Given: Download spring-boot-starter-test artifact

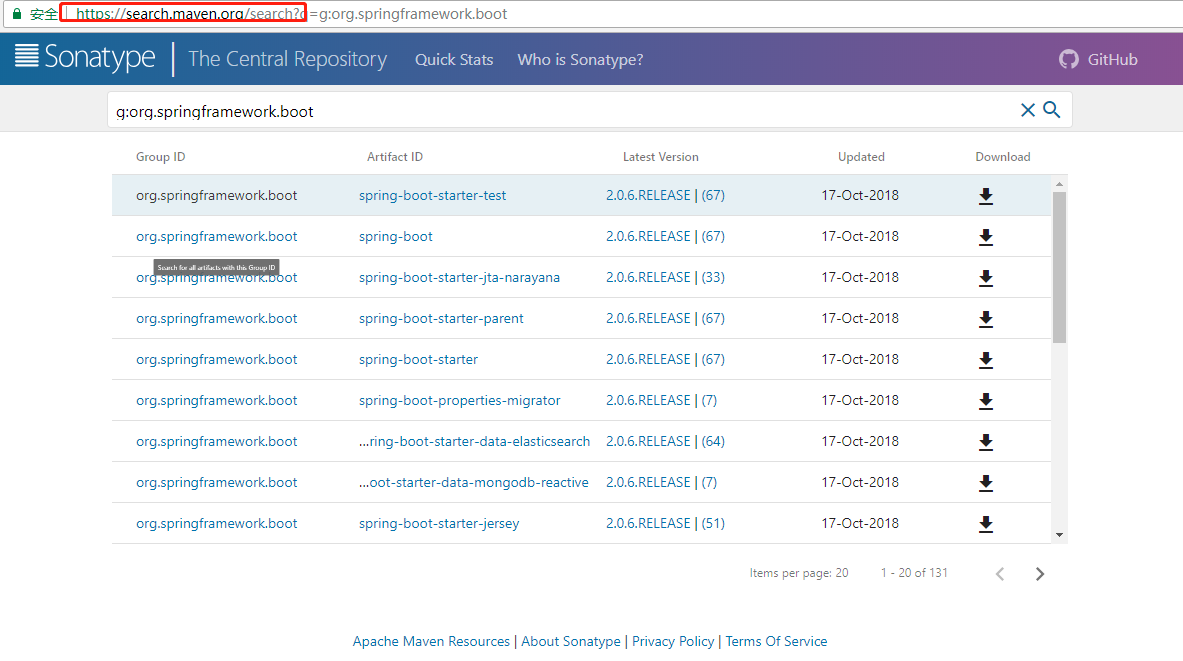Looking at the screenshot, I should (985, 196).
